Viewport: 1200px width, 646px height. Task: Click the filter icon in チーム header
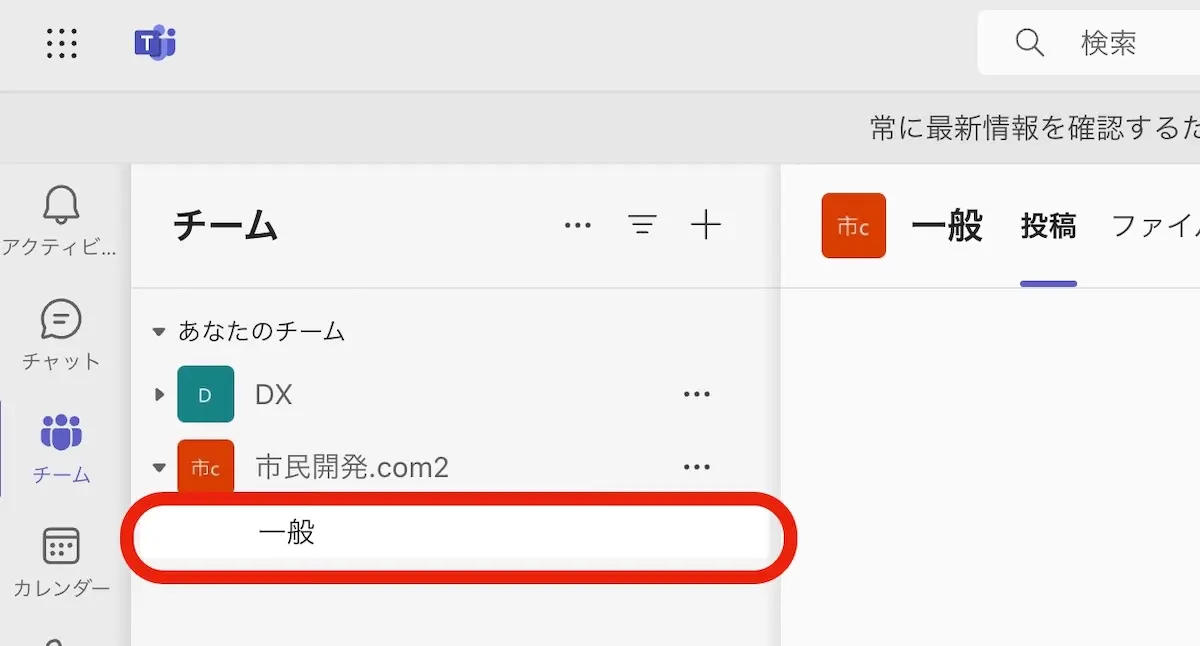[x=642, y=225]
